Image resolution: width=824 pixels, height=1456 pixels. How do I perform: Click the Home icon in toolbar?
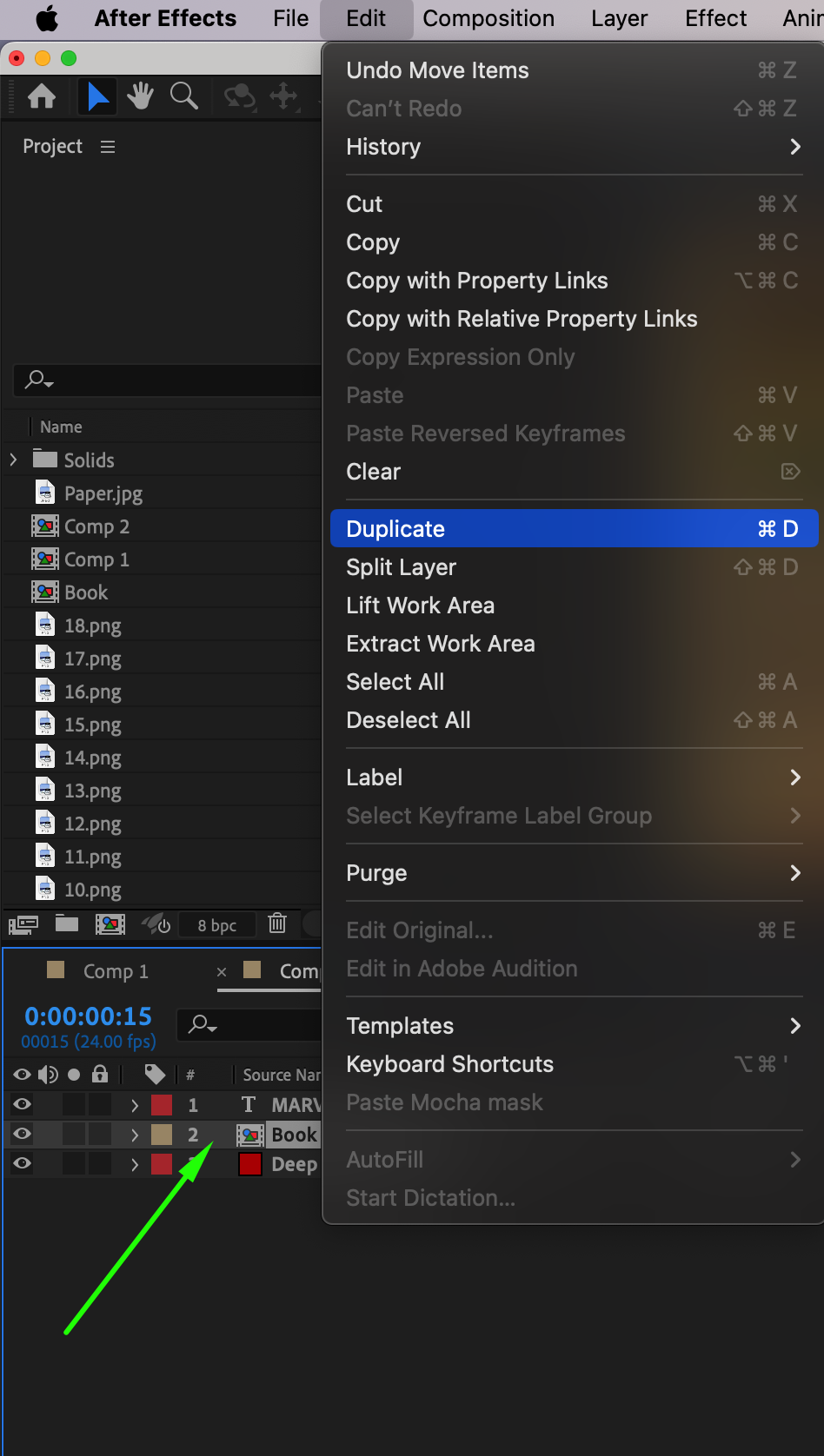click(42, 96)
